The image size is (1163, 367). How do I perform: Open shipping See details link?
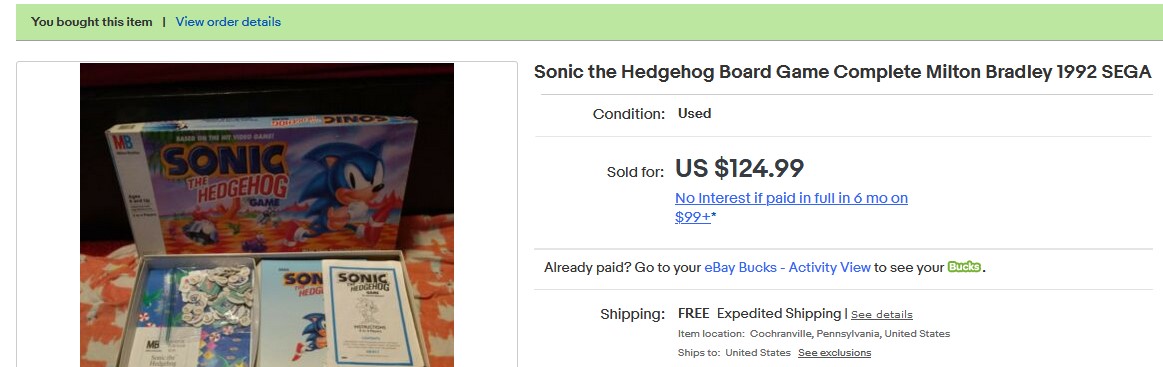882,314
